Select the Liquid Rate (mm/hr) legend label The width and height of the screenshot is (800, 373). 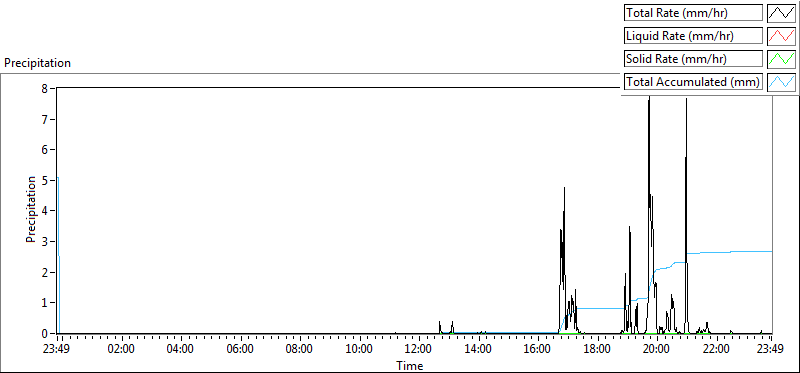pos(693,36)
